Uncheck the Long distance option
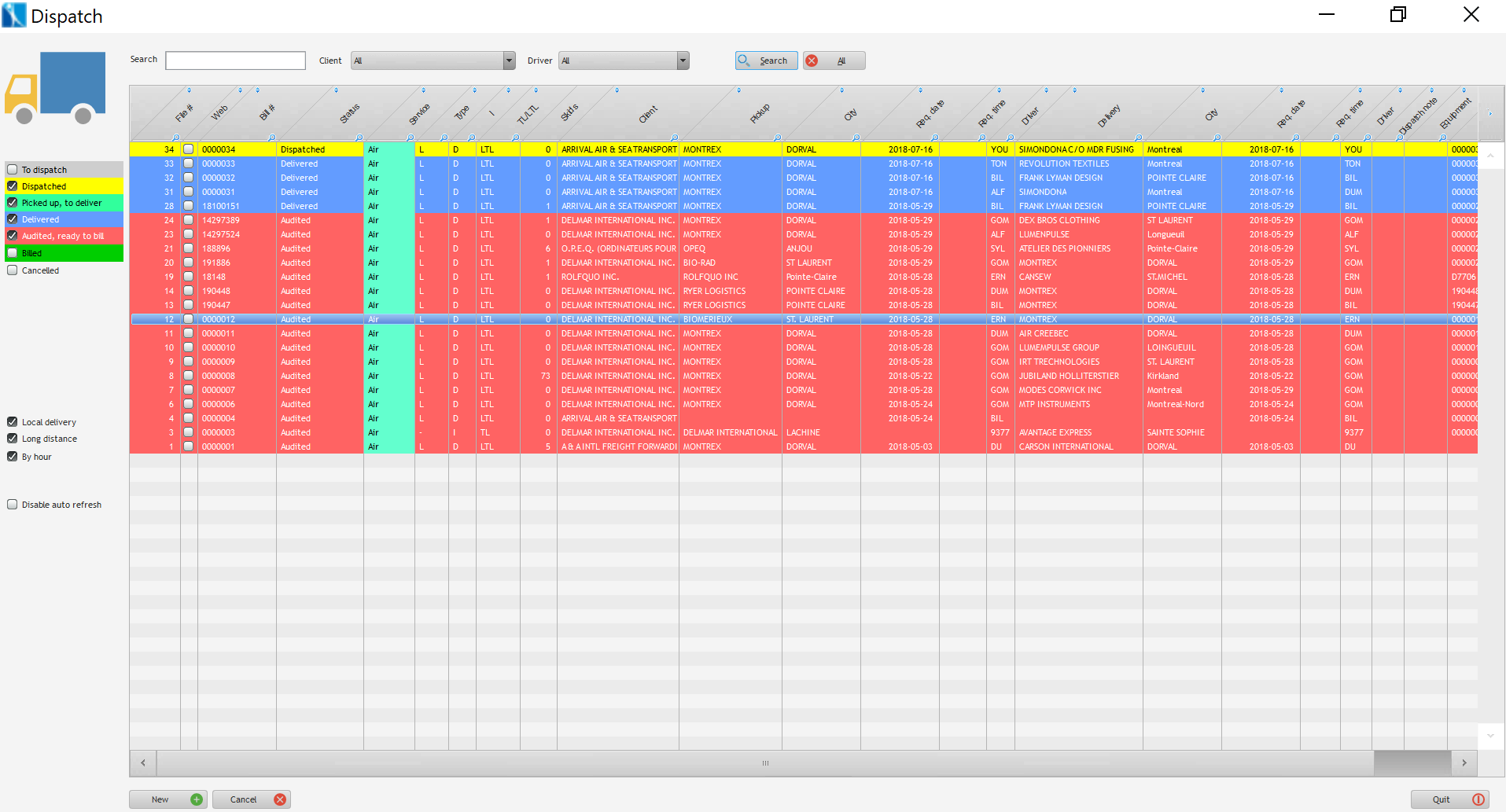This screenshot has width=1506, height=812. coord(13,439)
